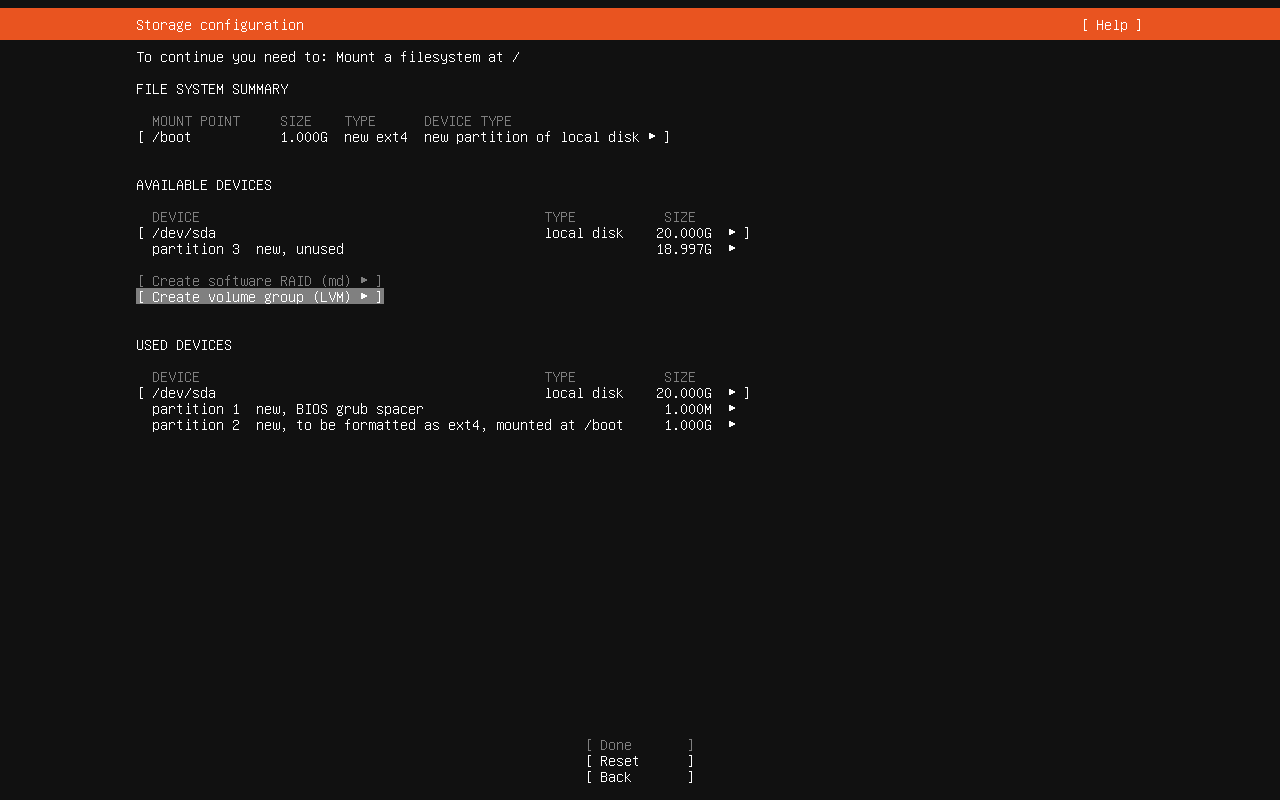The height and width of the screenshot is (800, 1280).
Task: Click the arrow in the LVM volume group option
Action: [364, 297]
